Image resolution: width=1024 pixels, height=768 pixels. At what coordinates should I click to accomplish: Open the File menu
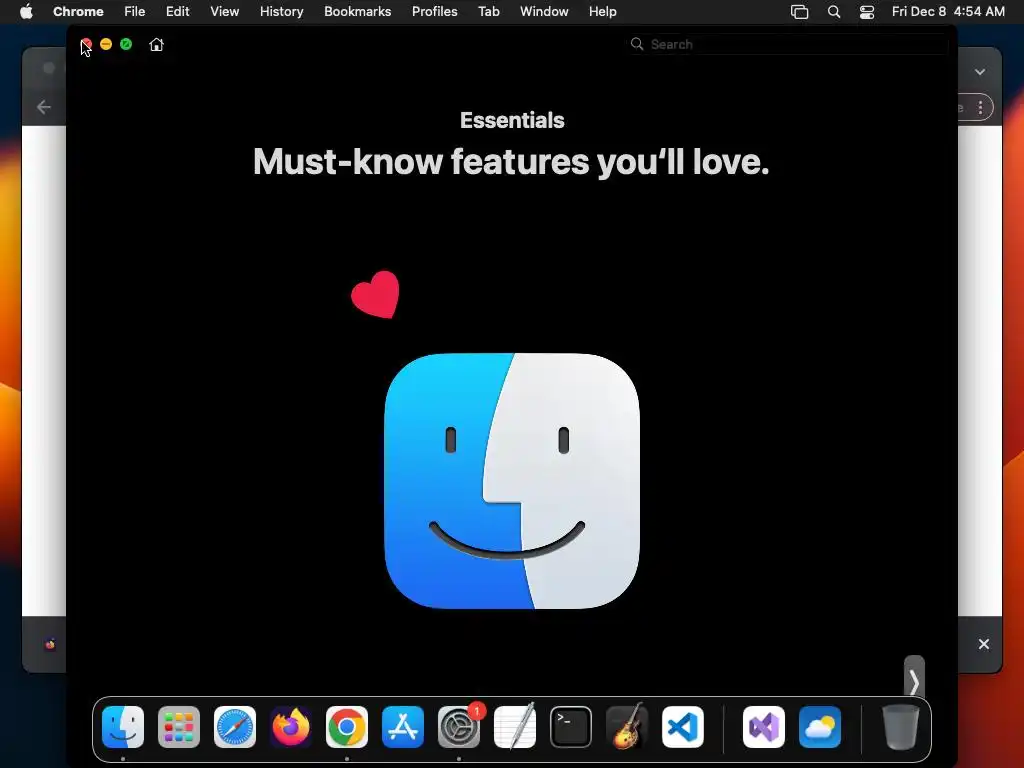click(135, 12)
